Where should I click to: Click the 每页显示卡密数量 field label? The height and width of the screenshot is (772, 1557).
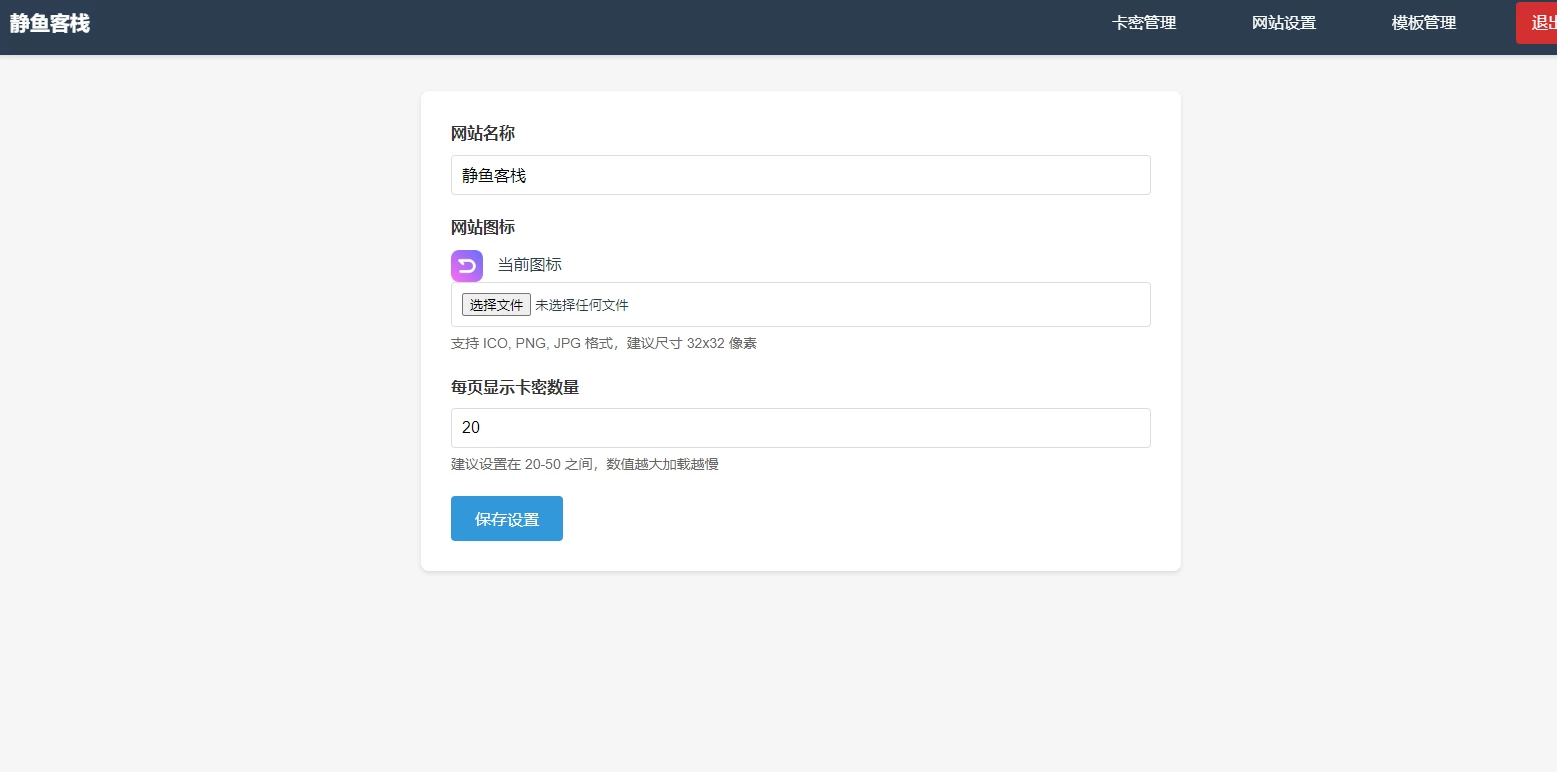coord(515,387)
